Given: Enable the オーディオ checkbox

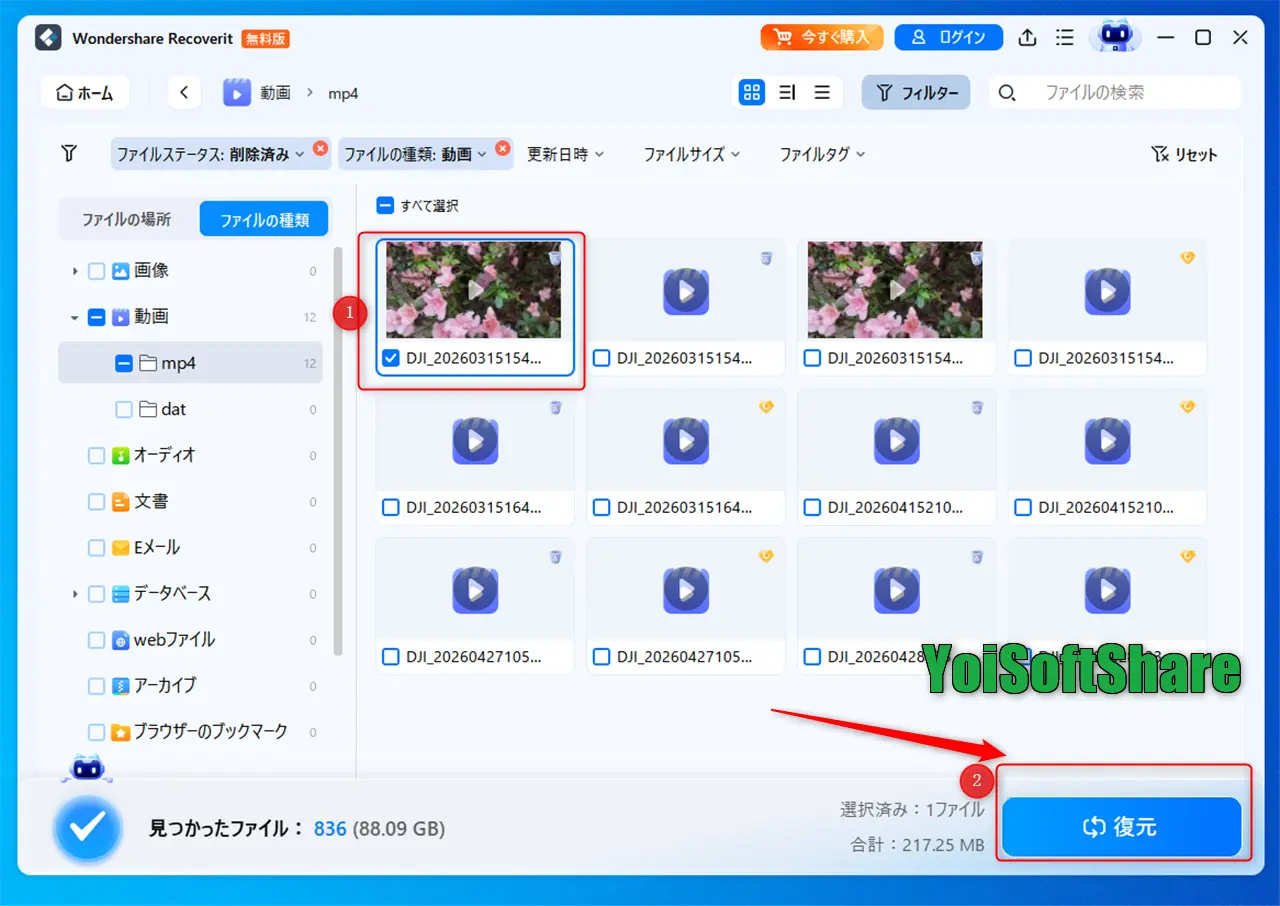Looking at the screenshot, I should 97,455.
